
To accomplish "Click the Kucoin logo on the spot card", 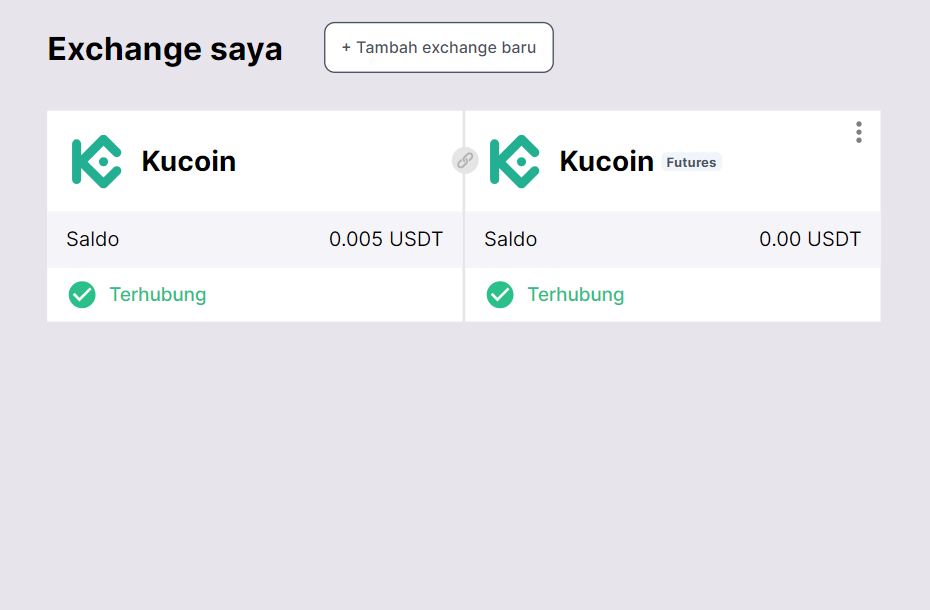I will click(96, 161).
